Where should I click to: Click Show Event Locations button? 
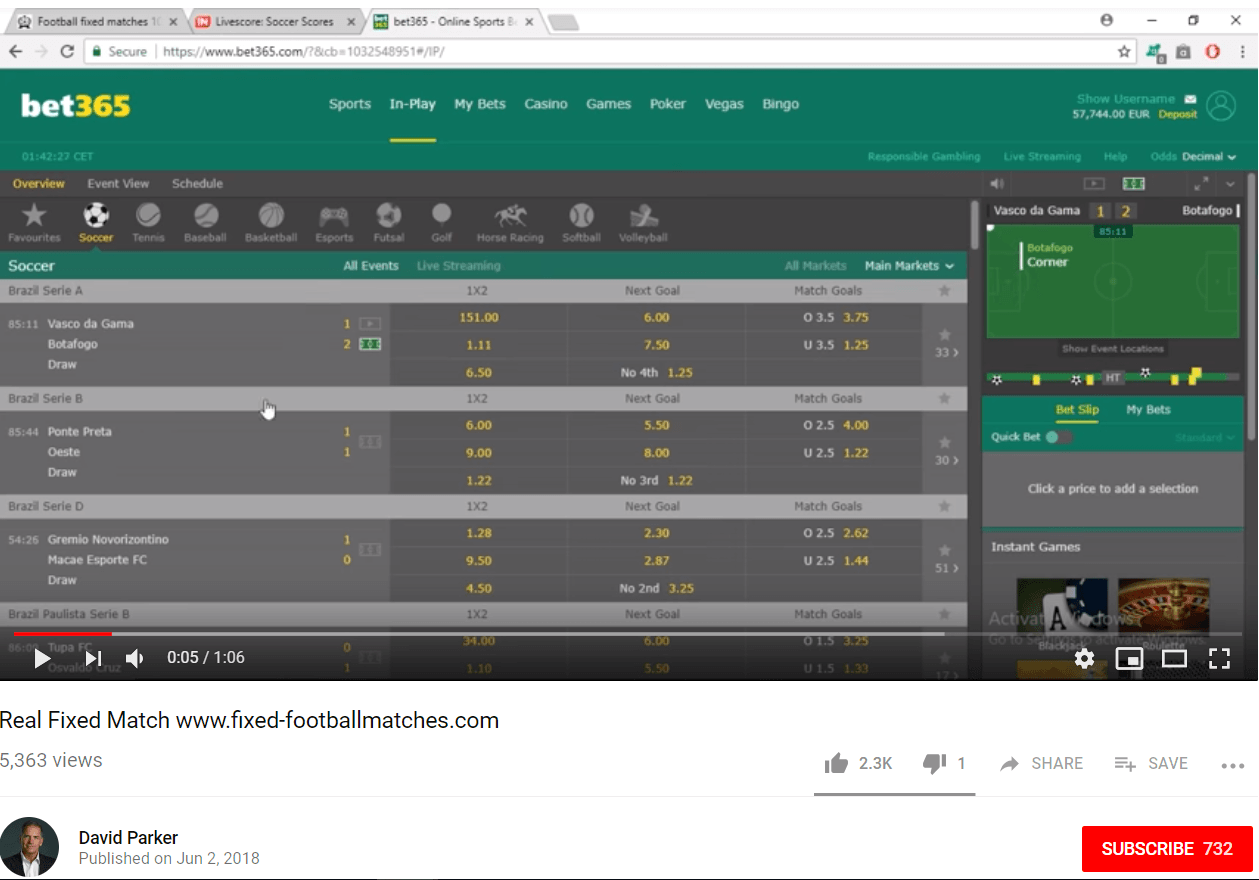(x=1113, y=349)
